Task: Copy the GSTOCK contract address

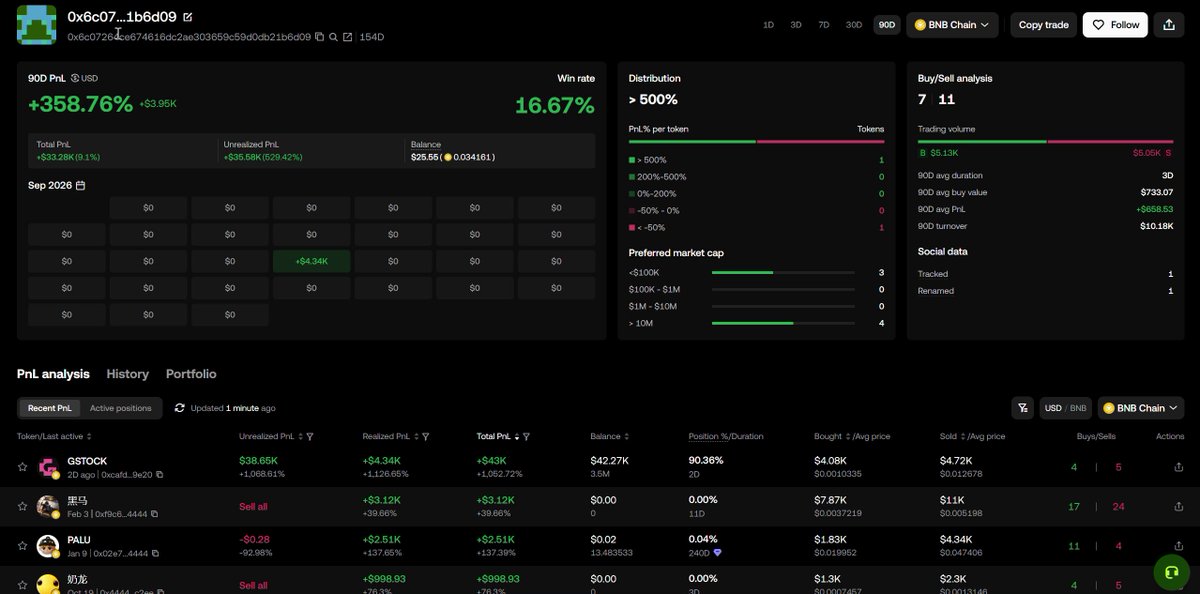Action: pyautogui.click(x=159, y=475)
